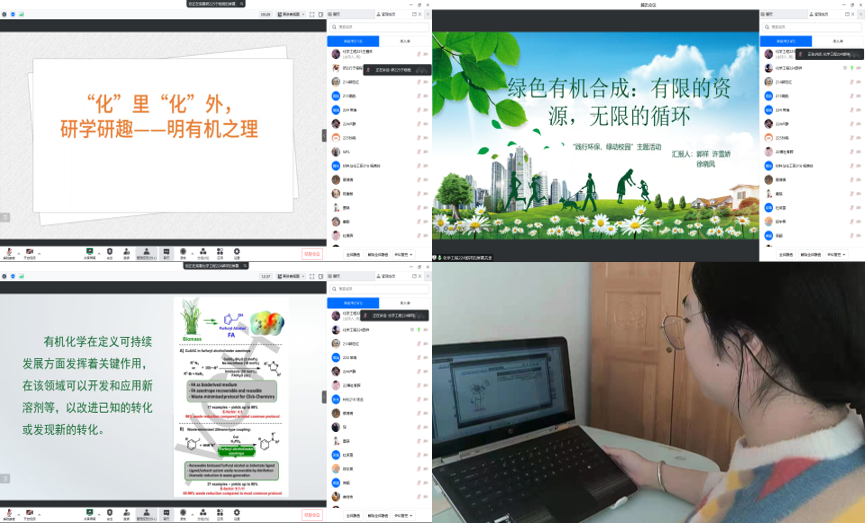The height and width of the screenshot is (523, 865).
Task: Click Mute All button in top-left member panel
Action: tap(352, 254)
